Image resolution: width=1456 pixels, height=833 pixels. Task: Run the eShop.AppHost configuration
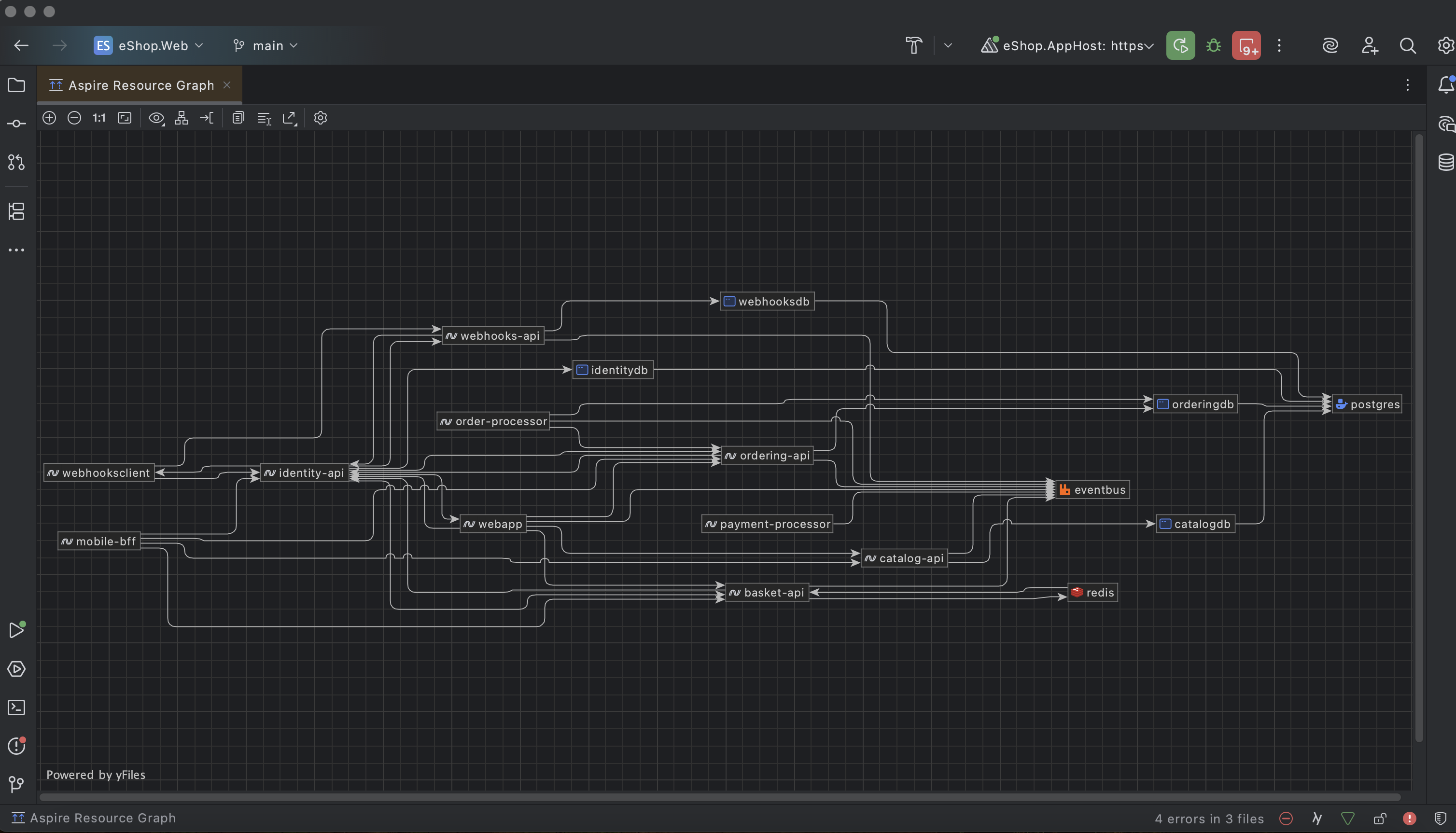coord(1180,45)
